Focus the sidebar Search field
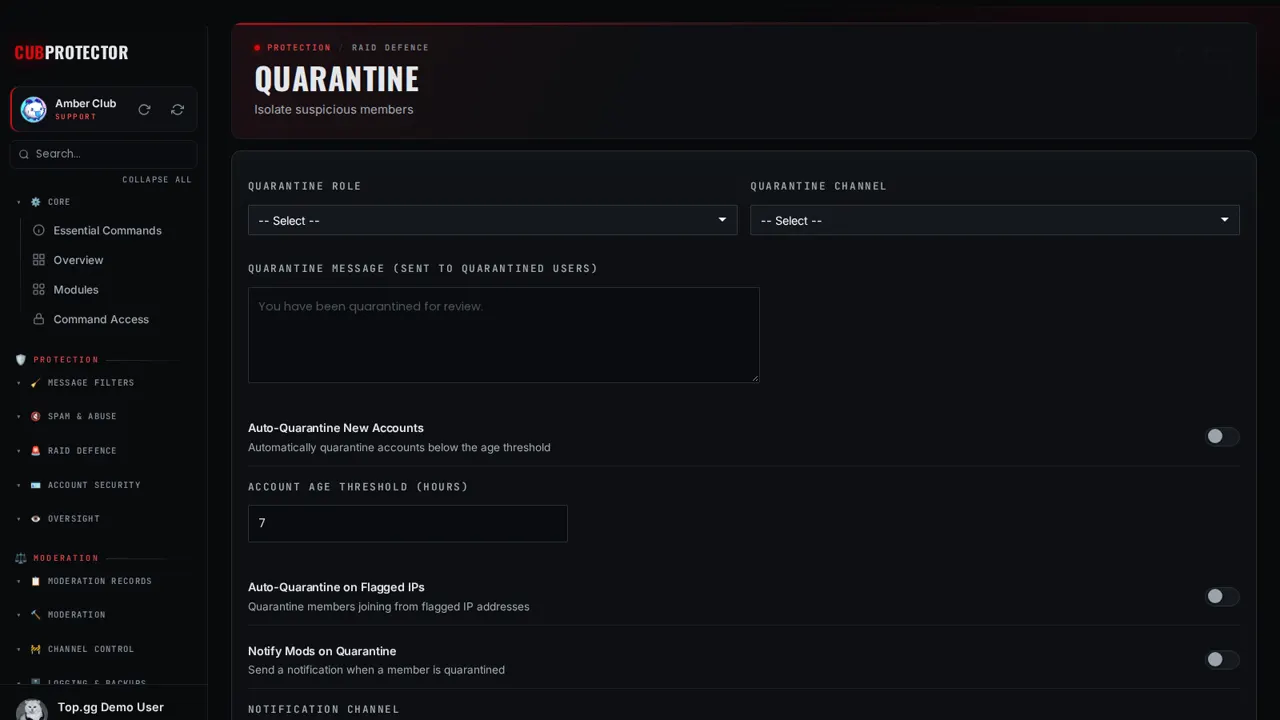Viewport: 1280px width, 720px height. [x=104, y=154]
